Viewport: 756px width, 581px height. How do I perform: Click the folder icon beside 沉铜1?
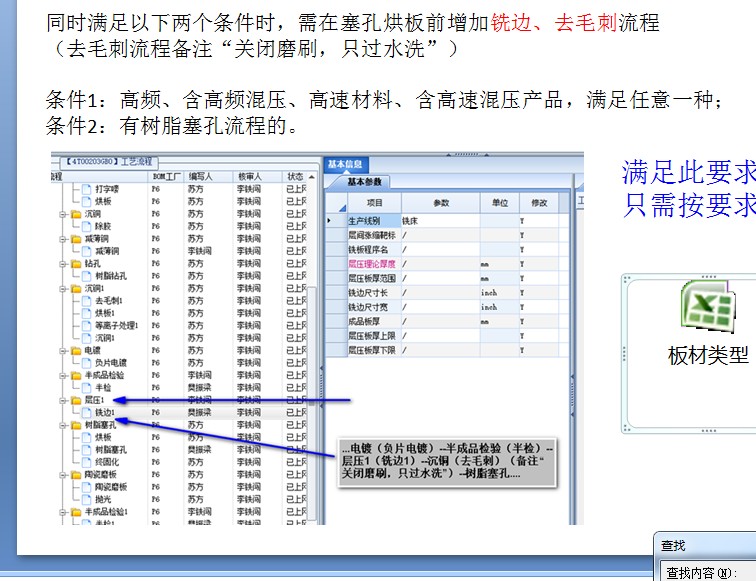coord(76,288)
